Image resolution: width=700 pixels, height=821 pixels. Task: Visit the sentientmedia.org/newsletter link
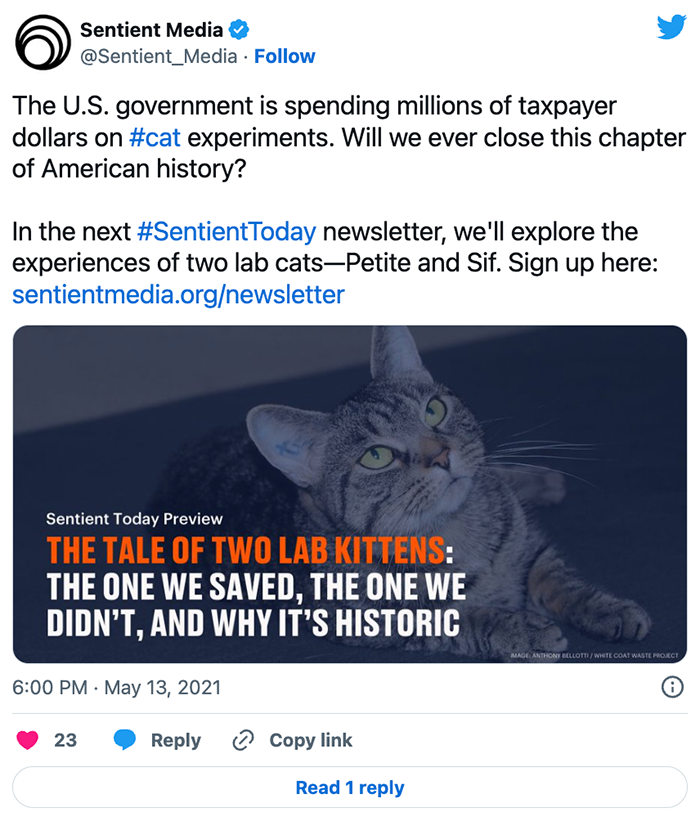coord(178,295)
